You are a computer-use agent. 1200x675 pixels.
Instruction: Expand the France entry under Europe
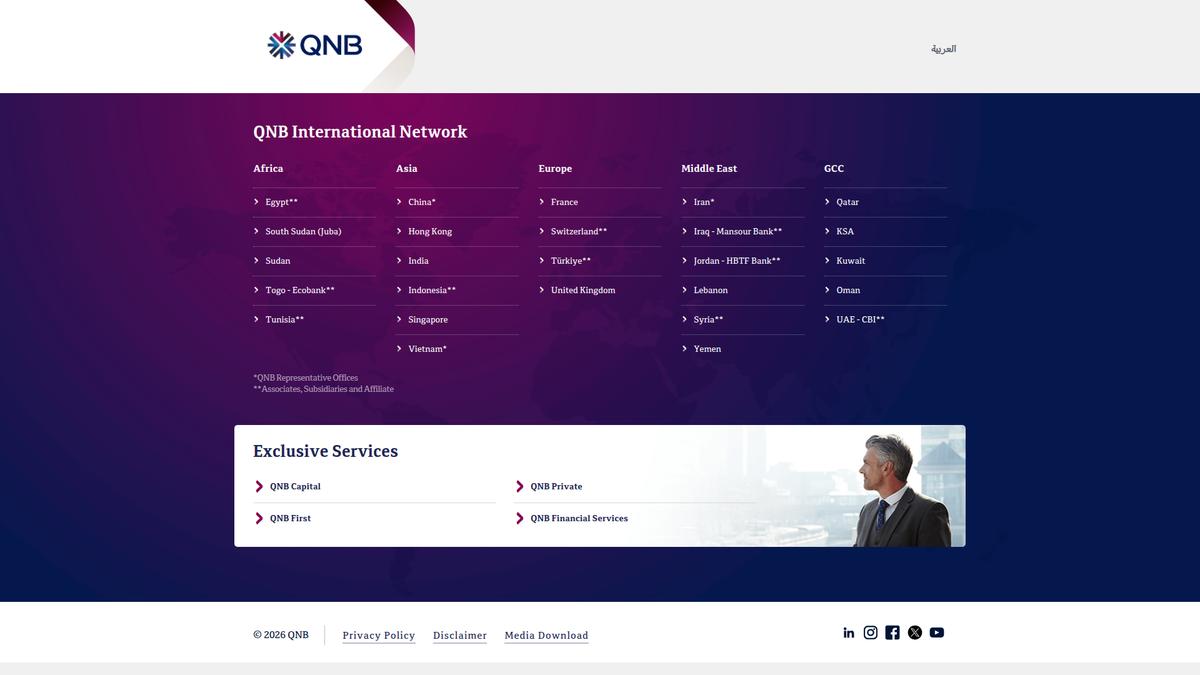pyautogui.click(x=564, y=202)
